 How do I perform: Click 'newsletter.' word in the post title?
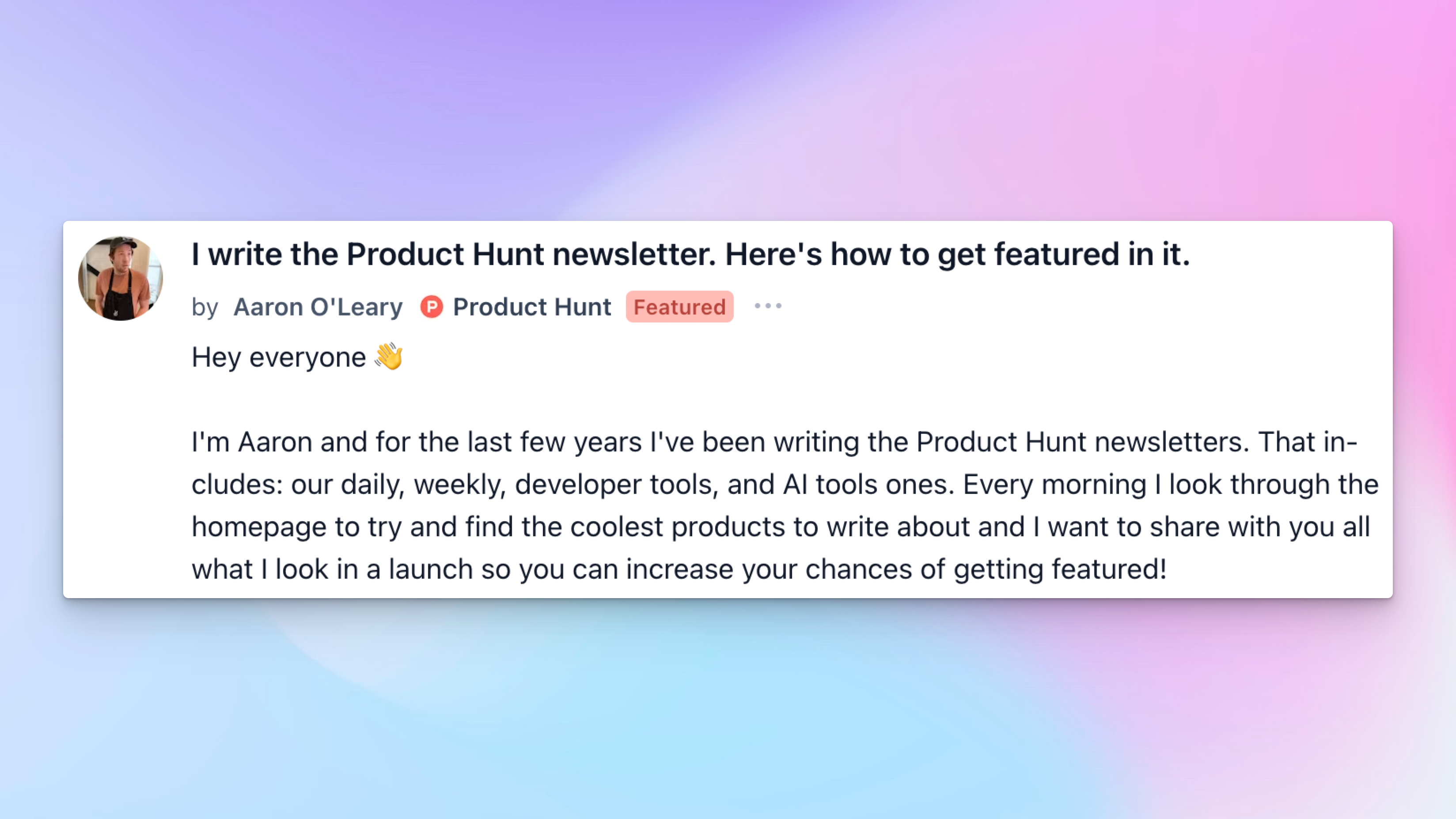[x=634, y=254]
